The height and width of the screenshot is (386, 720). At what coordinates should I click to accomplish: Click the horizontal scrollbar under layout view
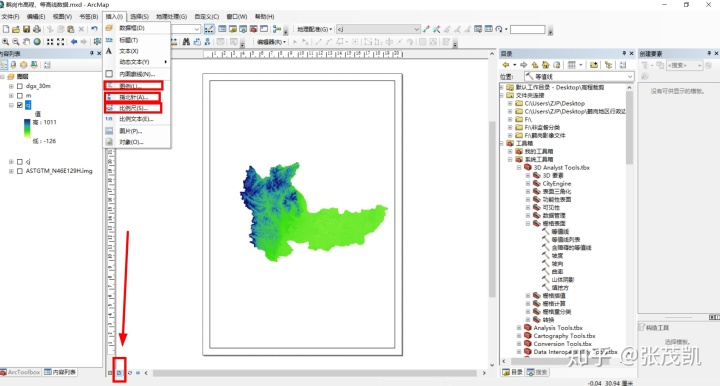pos(315,373)
